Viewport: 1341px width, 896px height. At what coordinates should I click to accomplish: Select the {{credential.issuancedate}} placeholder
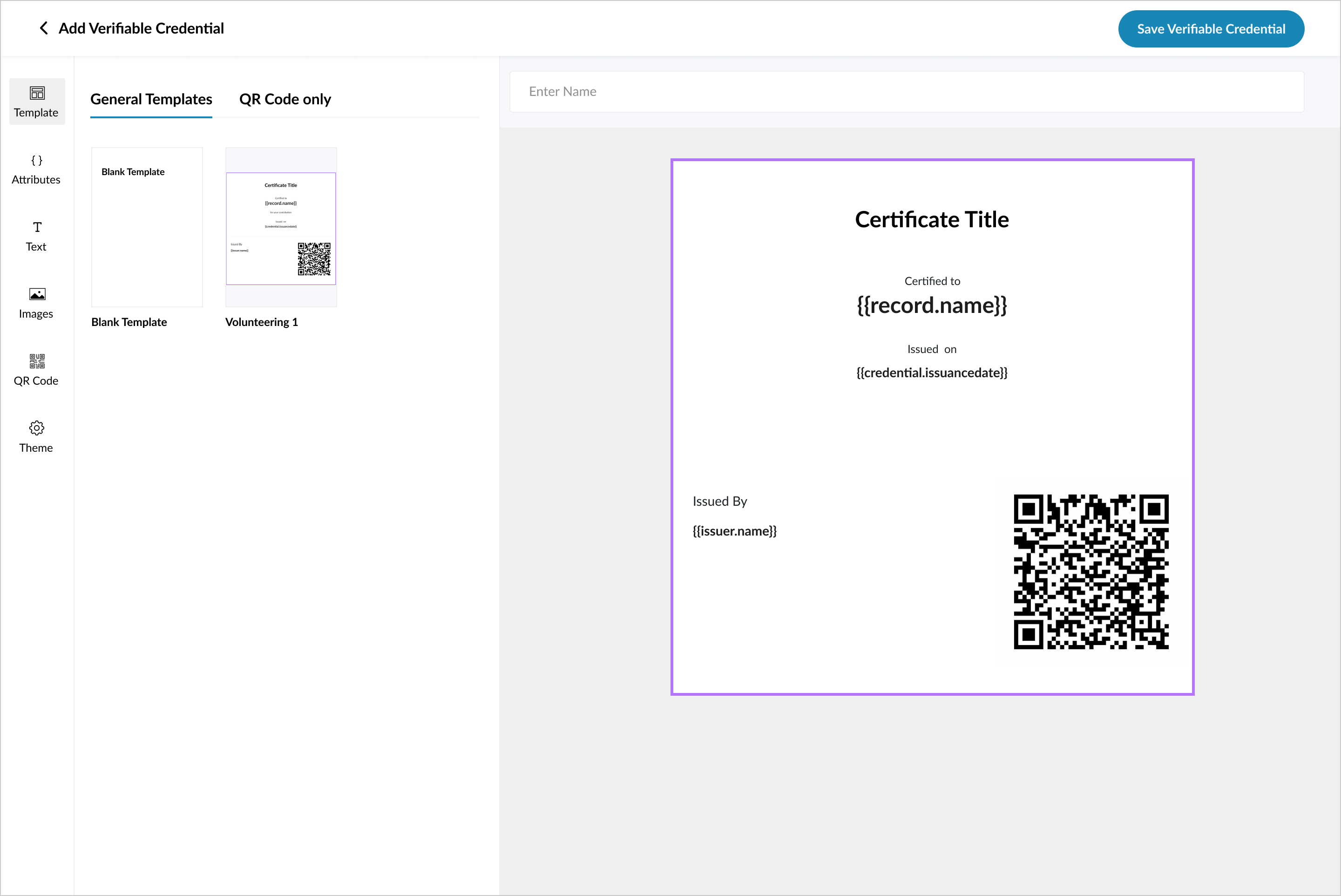tap(931, 373)
